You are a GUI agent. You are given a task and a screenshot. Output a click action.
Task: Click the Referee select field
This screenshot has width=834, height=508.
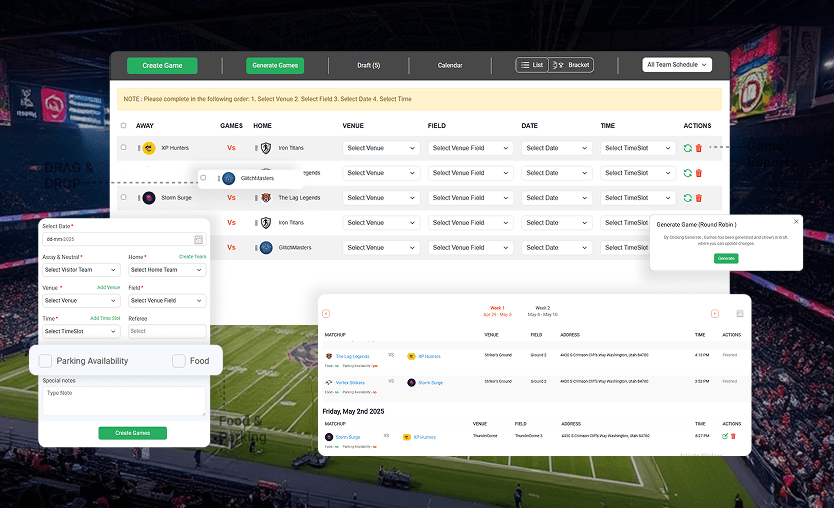167,331
